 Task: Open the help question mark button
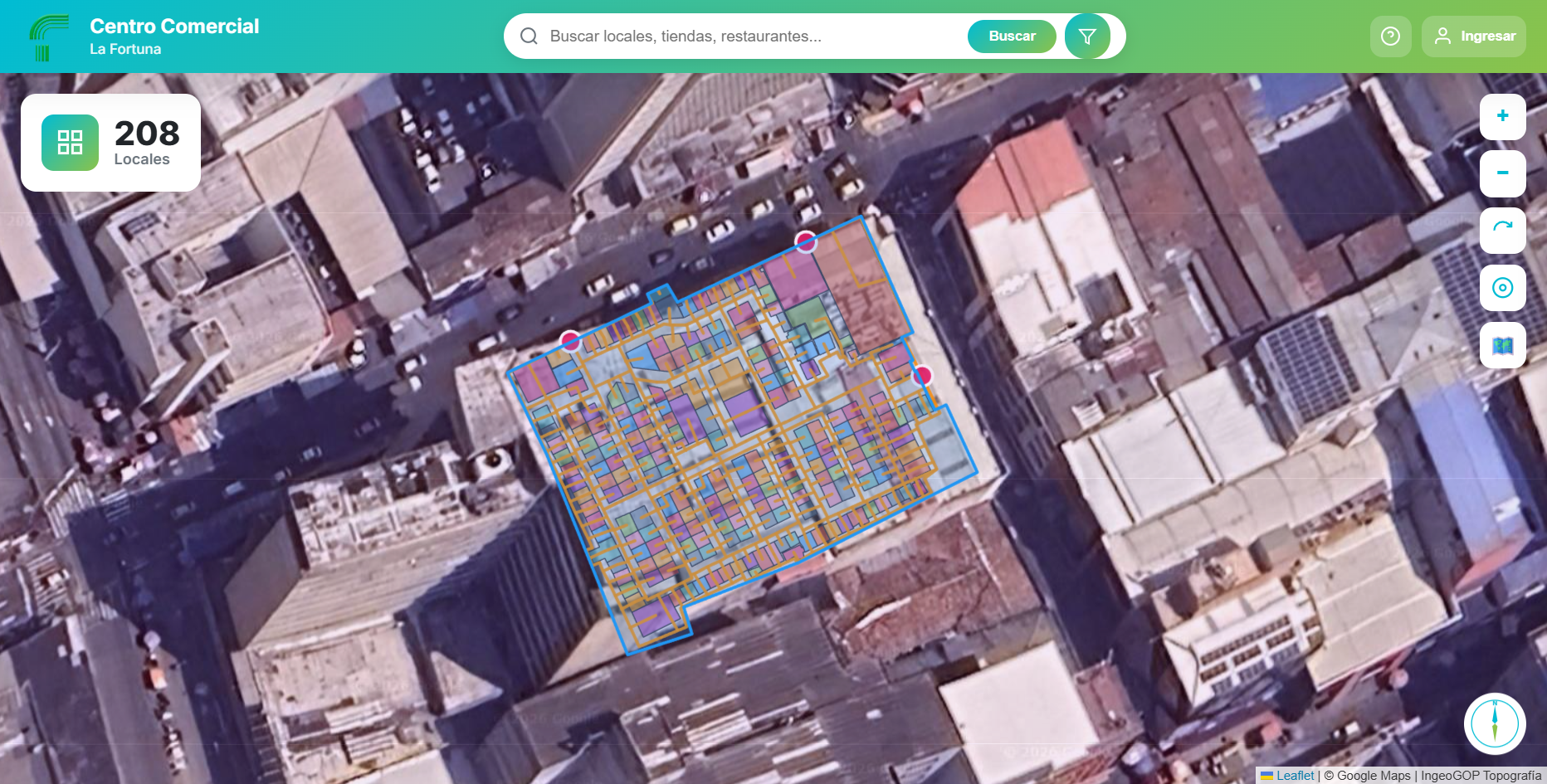tap(1390, 37)
